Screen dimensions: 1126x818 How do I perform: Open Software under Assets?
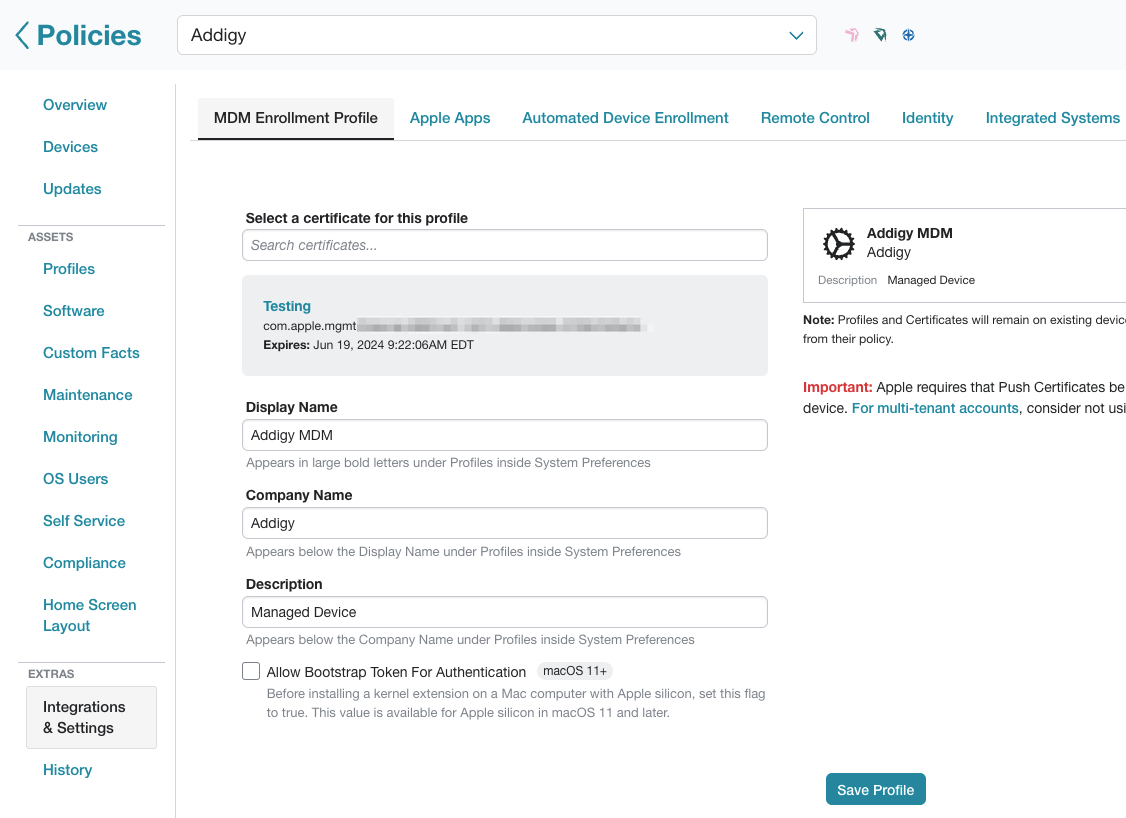pos(73,311)
